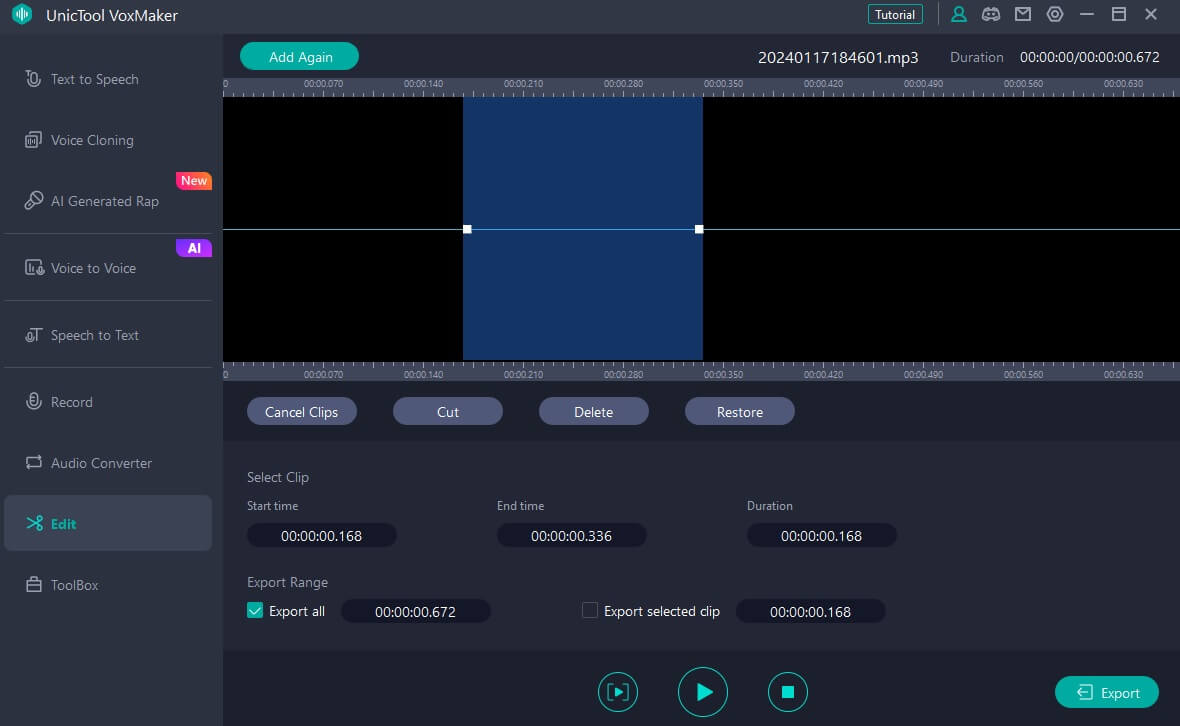Click the Record microphone icon
The height and width of the screenshot is (726, 1180).
33,402
